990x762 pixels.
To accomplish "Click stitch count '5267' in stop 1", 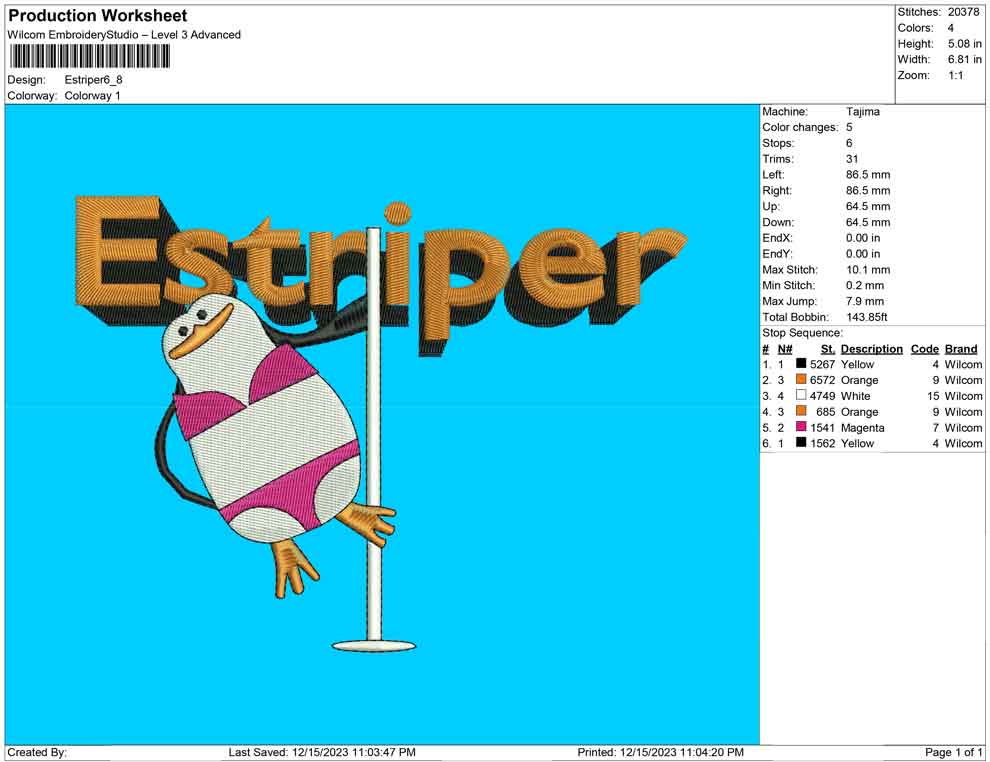I will (x=822, y=364).
